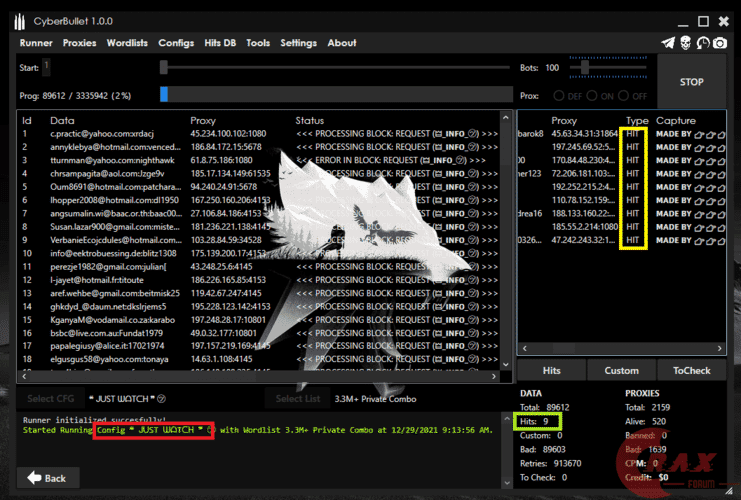
Task: Switch to the ToCheck tab
Action: (x=691, y=371)
